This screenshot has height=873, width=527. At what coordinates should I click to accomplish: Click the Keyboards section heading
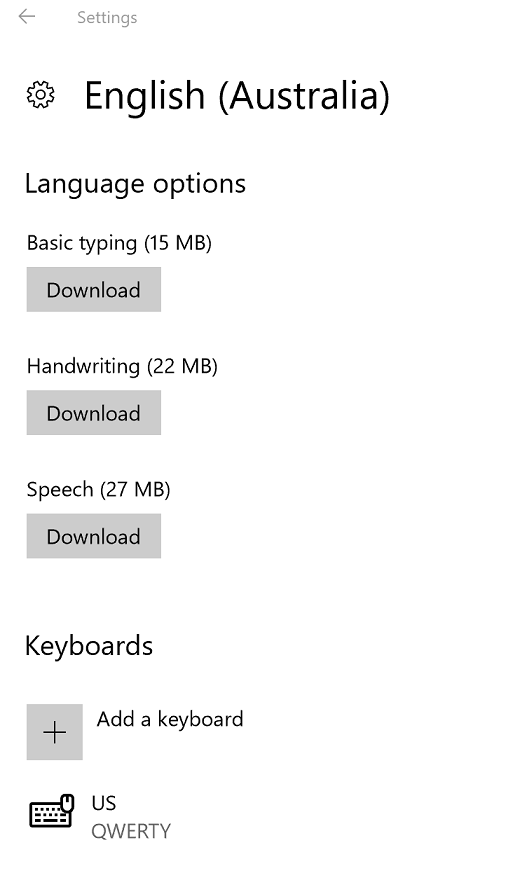pyautogui.click(x=89, y=646)
